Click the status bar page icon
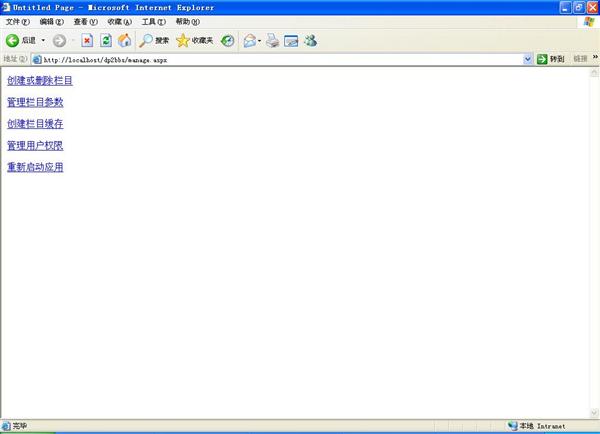 pos(6,426)
